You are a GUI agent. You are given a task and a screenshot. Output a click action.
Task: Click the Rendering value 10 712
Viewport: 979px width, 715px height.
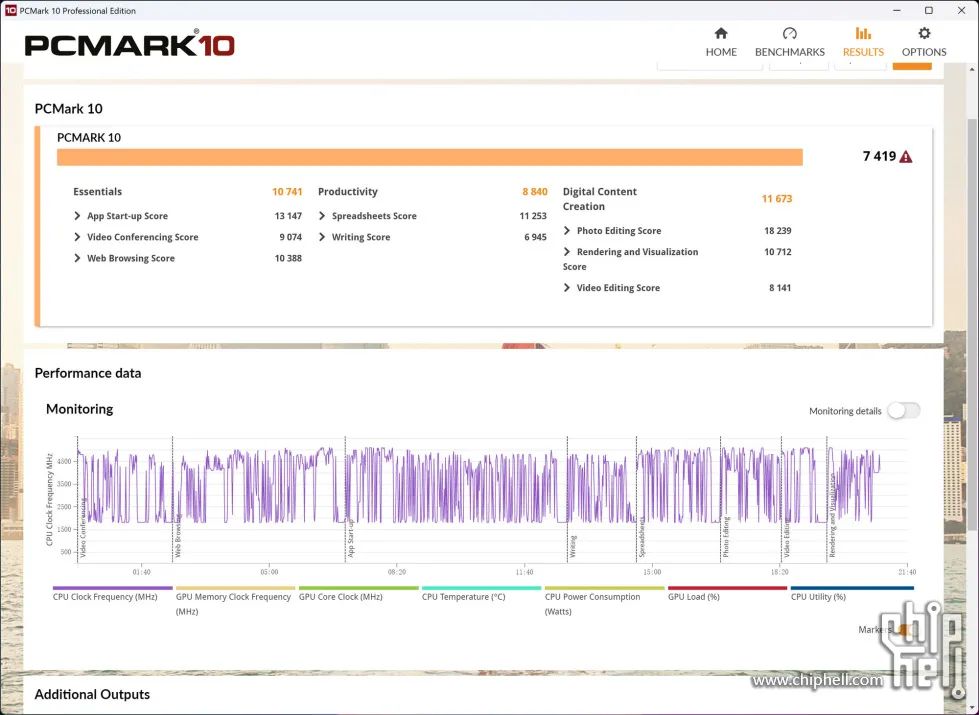pos(777,252)
